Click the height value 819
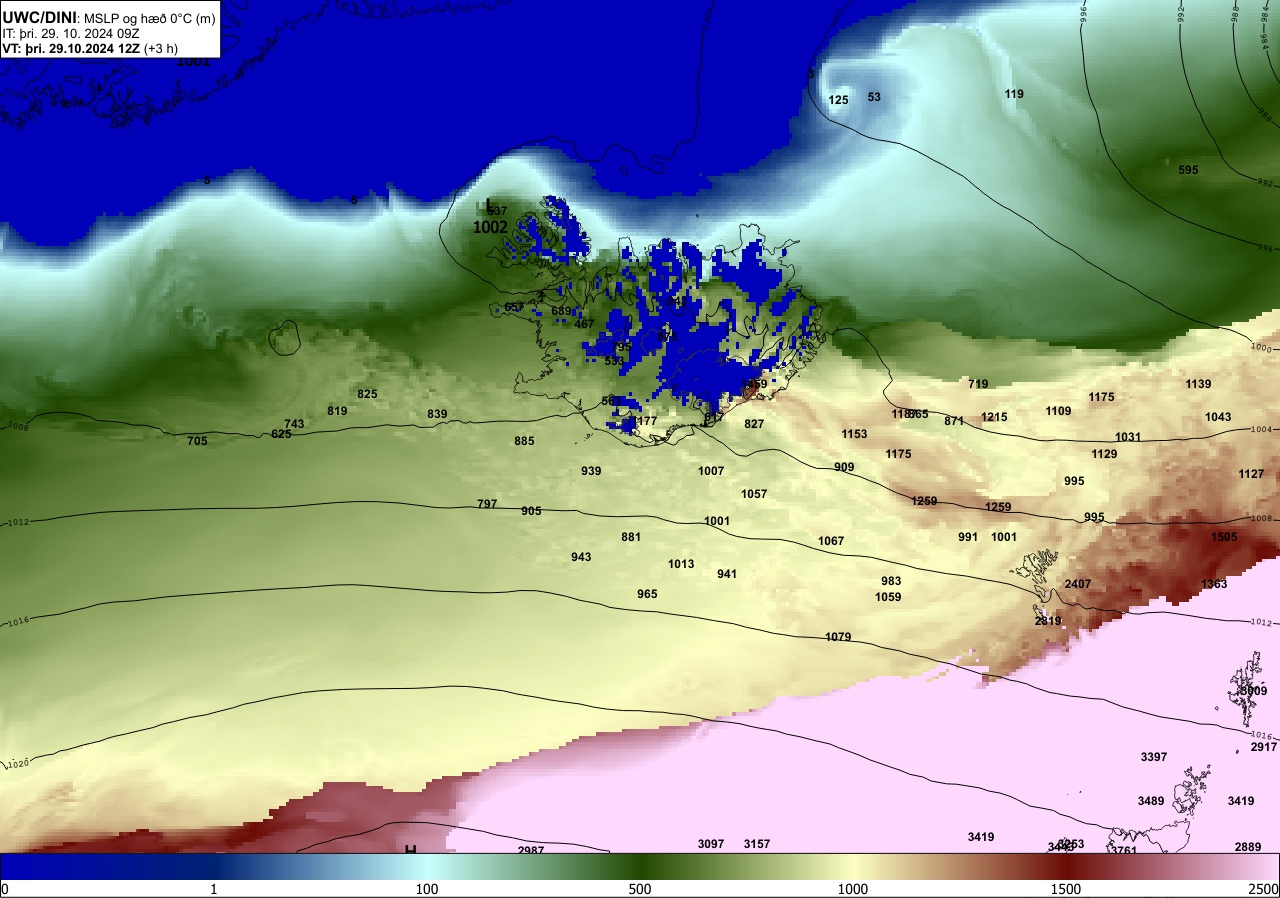This screenshot has width=1280, height=898. 337,411
